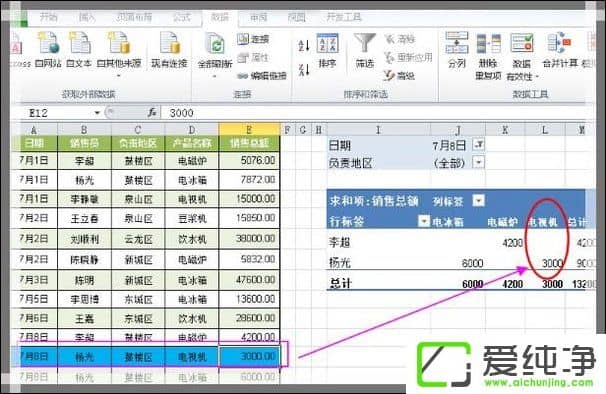606x394 pixels.
Task: Expand the 列标签 dropdown arrow
Action: pyautogui.click(x=478, y=200)
